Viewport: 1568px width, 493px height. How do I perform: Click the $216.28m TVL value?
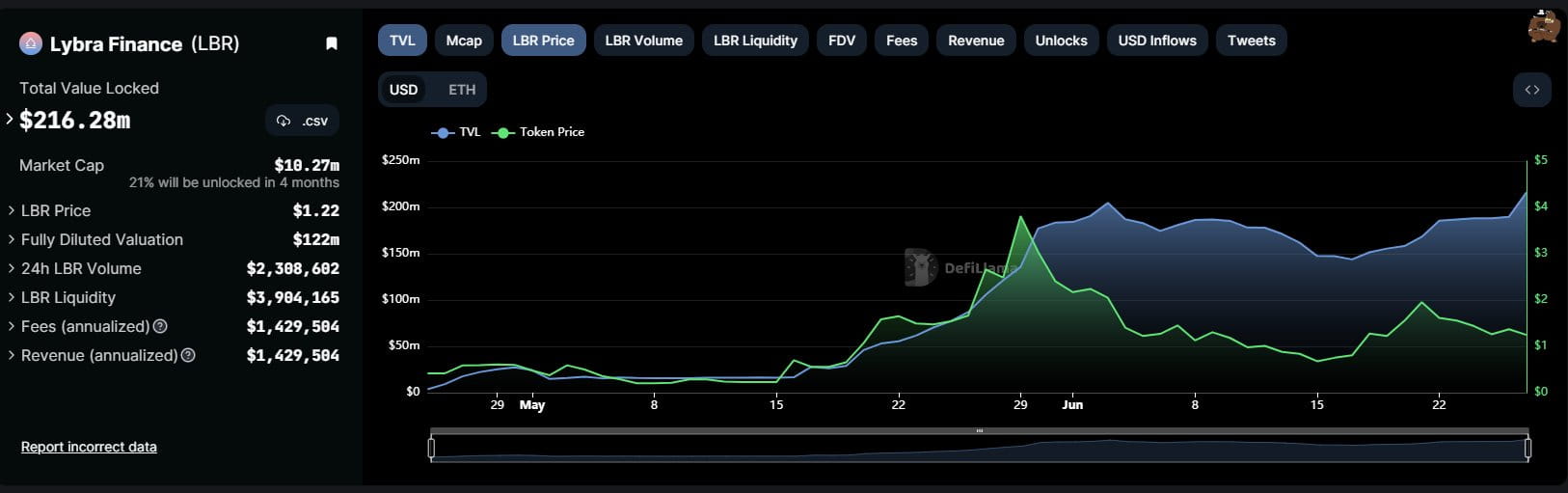(75, 120)
